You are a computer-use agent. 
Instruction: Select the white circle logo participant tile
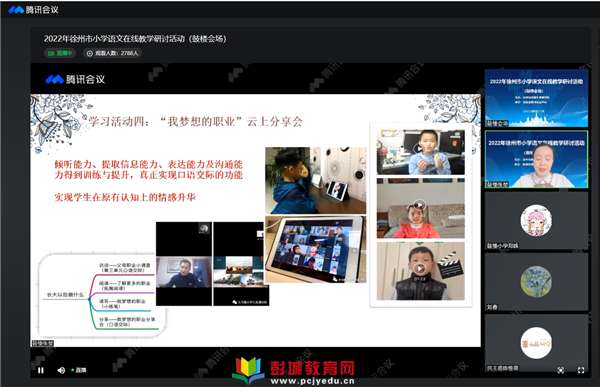tap(536, 343)
